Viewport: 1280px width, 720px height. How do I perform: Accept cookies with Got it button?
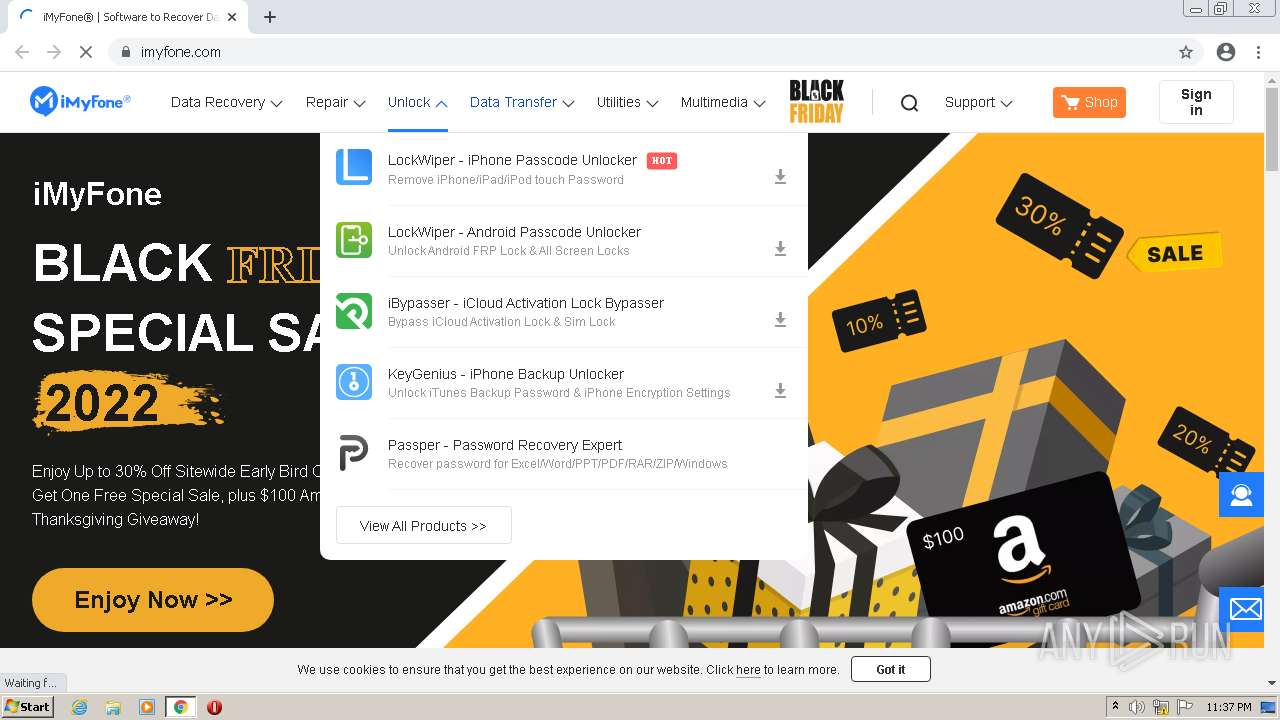890,669
